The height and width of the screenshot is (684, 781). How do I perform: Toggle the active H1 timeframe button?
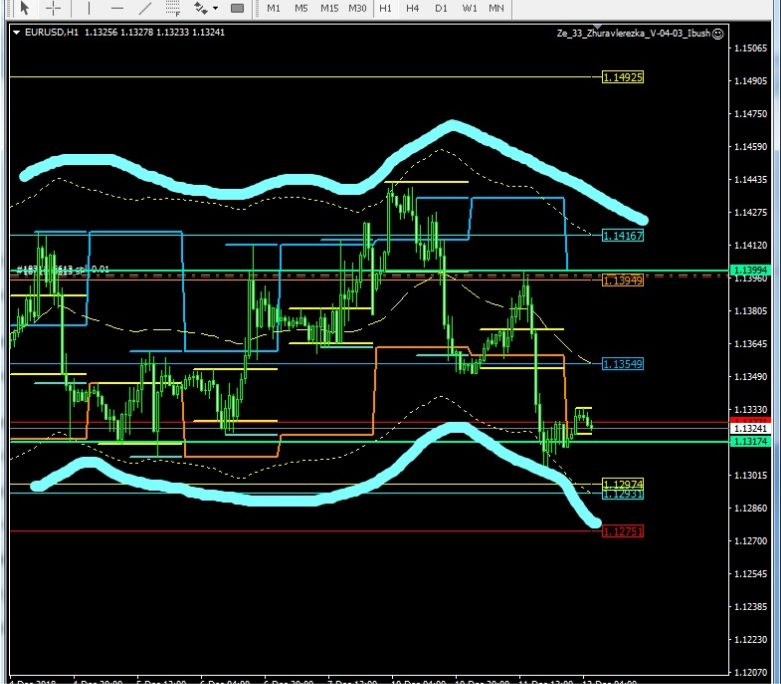click(x=385, y=8)
